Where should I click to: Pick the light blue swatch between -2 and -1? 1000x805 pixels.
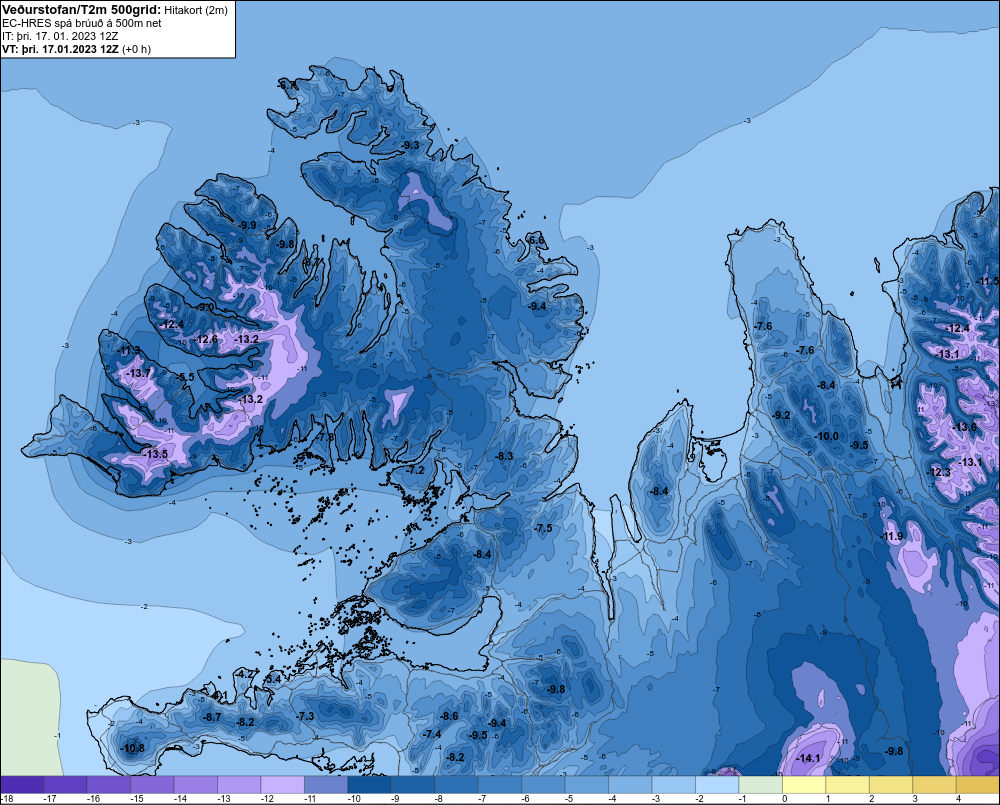tap(717, 784)
